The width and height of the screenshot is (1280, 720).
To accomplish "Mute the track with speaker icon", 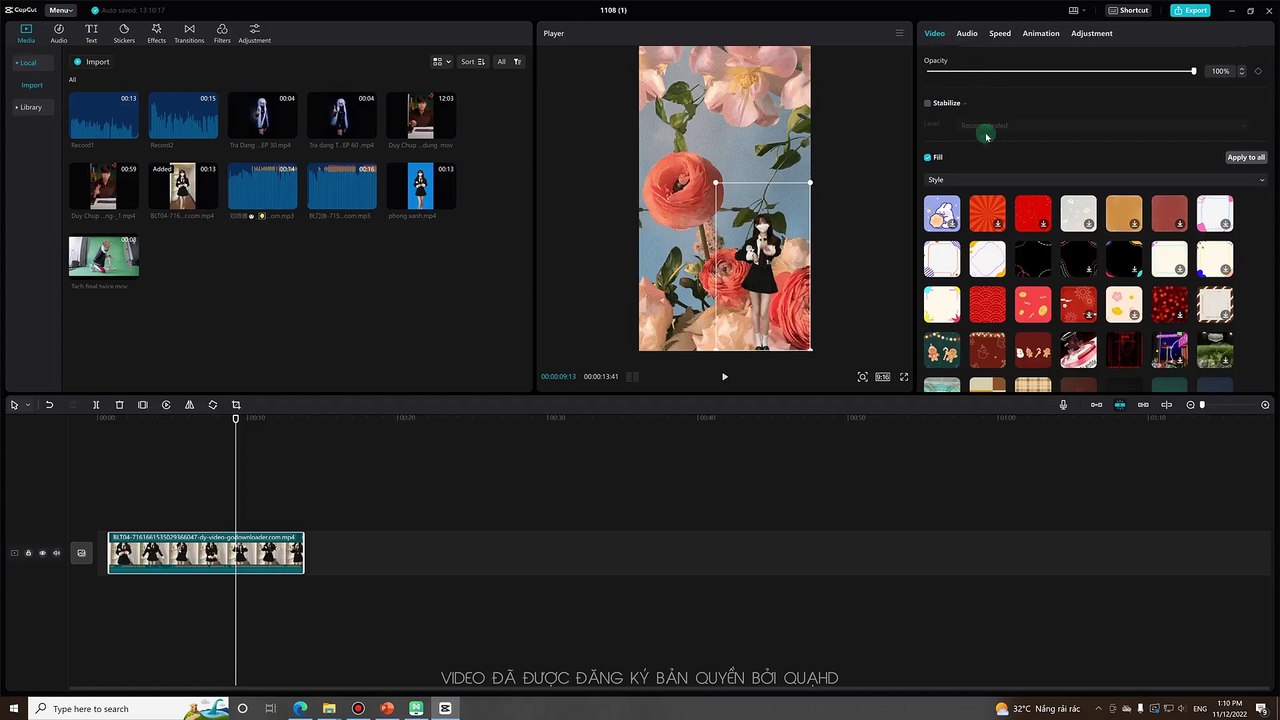I will (56, 553).
